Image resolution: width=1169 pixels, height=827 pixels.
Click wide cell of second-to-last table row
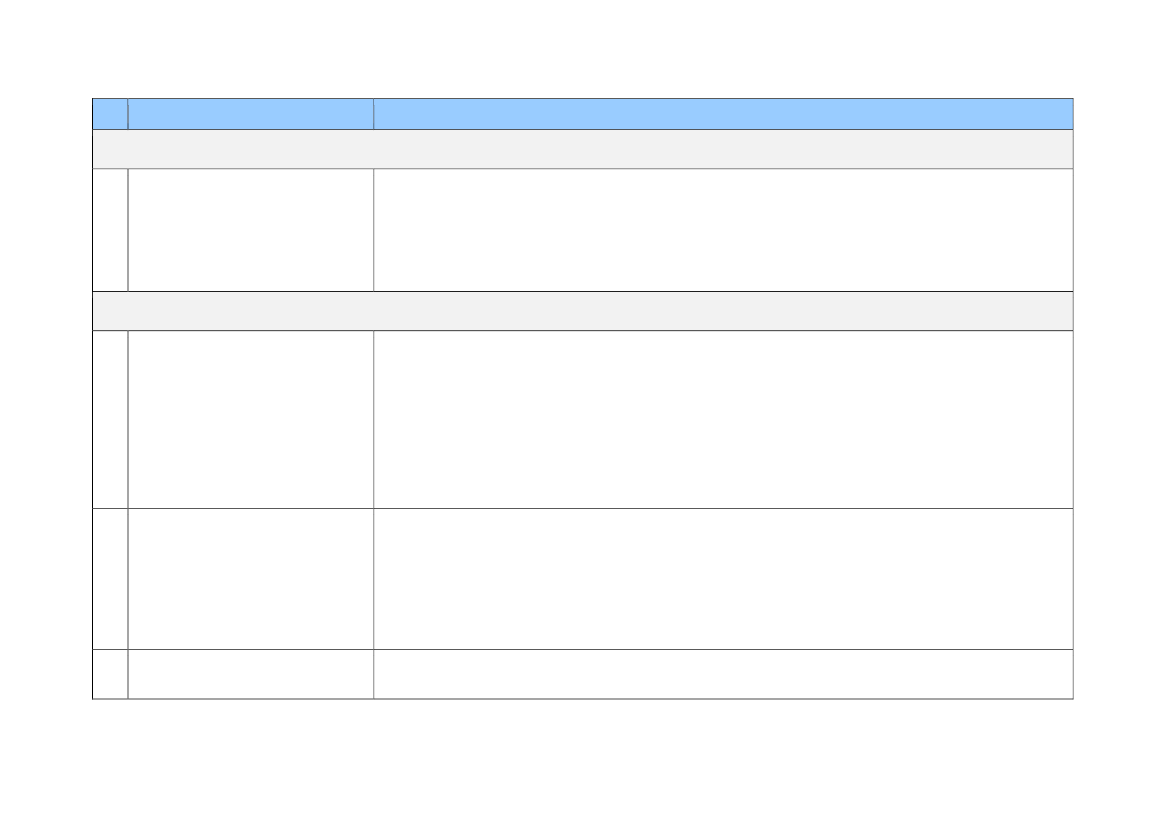[723, 579]
